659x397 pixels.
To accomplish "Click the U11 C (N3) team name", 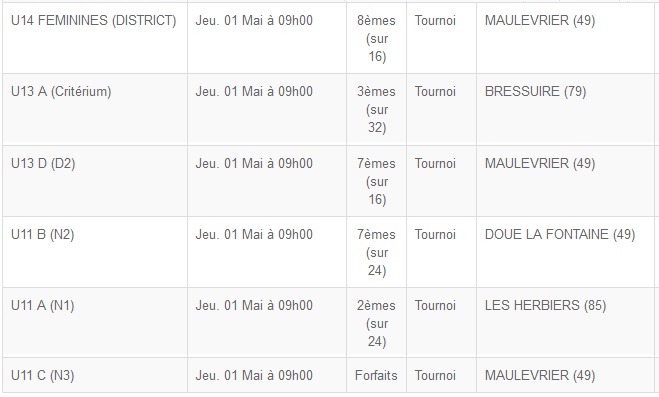I will 43,376.
